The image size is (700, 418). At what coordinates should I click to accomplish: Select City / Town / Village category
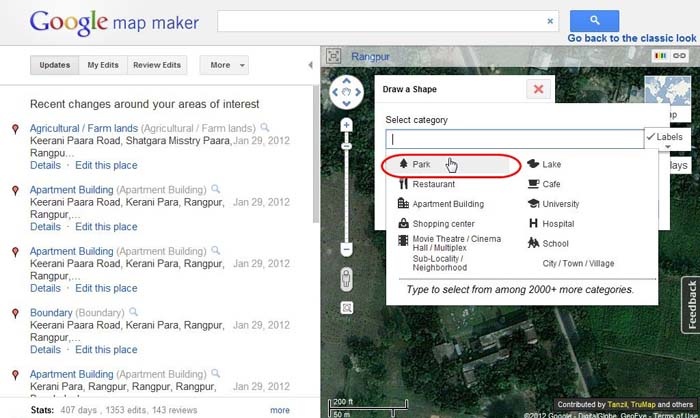(x=578, y=263)
